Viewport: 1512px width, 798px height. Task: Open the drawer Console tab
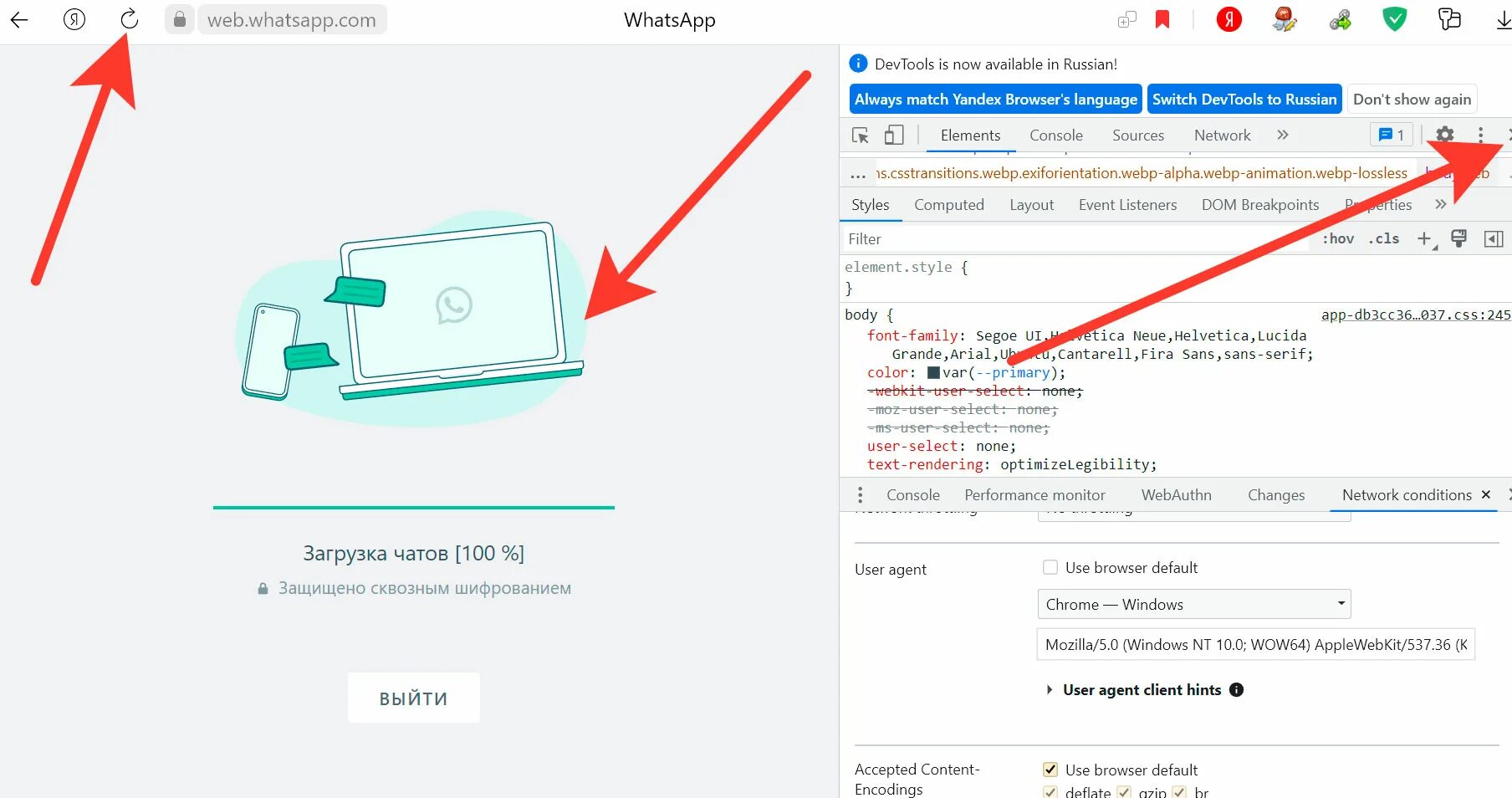(913, 495)
